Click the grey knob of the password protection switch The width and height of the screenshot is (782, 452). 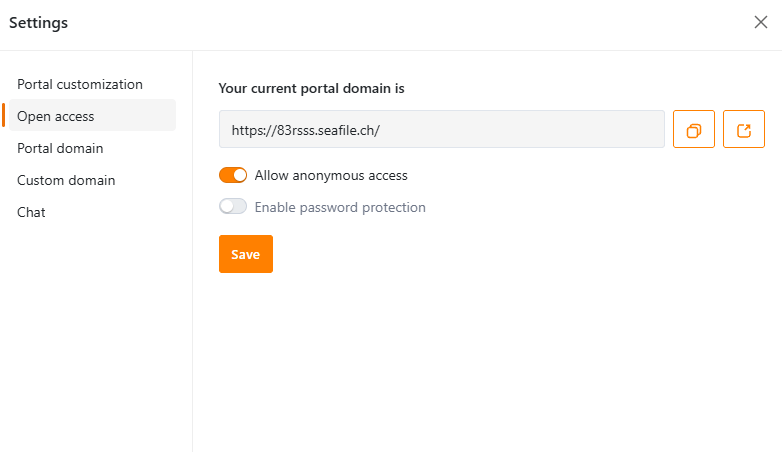pyautogui.click(x=226, y=207)
